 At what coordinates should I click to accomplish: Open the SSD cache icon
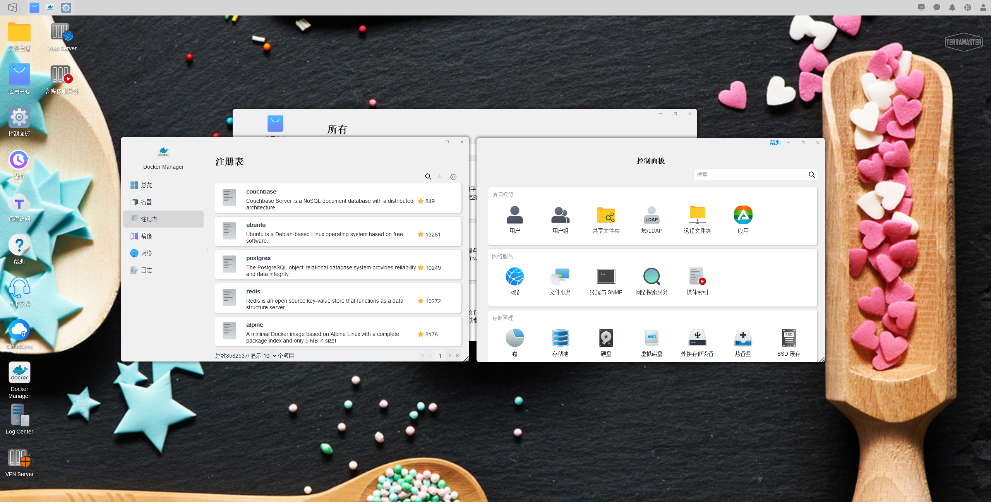point(788,338)
